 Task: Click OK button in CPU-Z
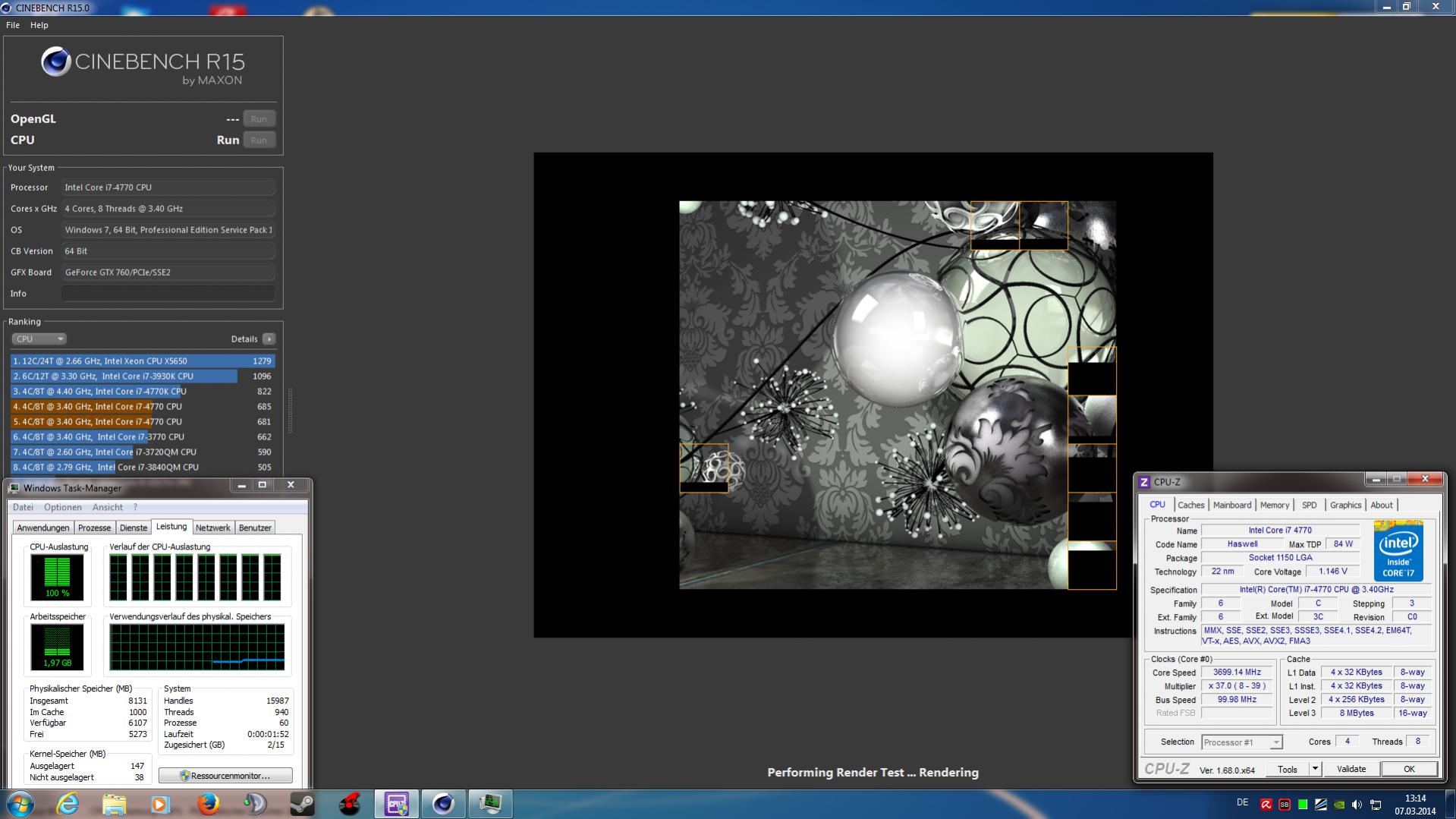point(1409,769)
